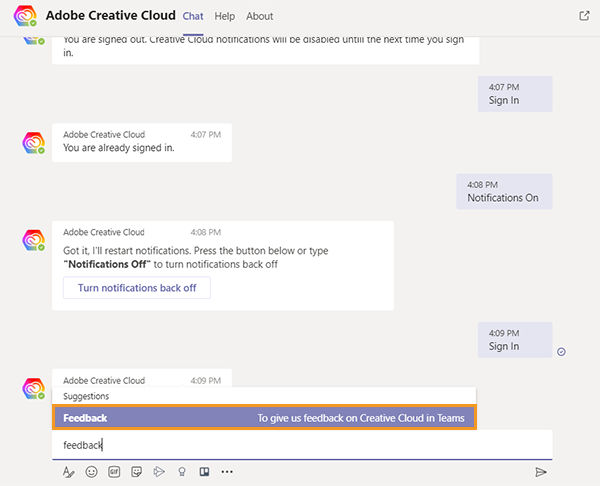Send the typed feedback message
Image resolution: width=600 pixels, height=486 pixels.
pyautogui.click(x=541, y=471)
